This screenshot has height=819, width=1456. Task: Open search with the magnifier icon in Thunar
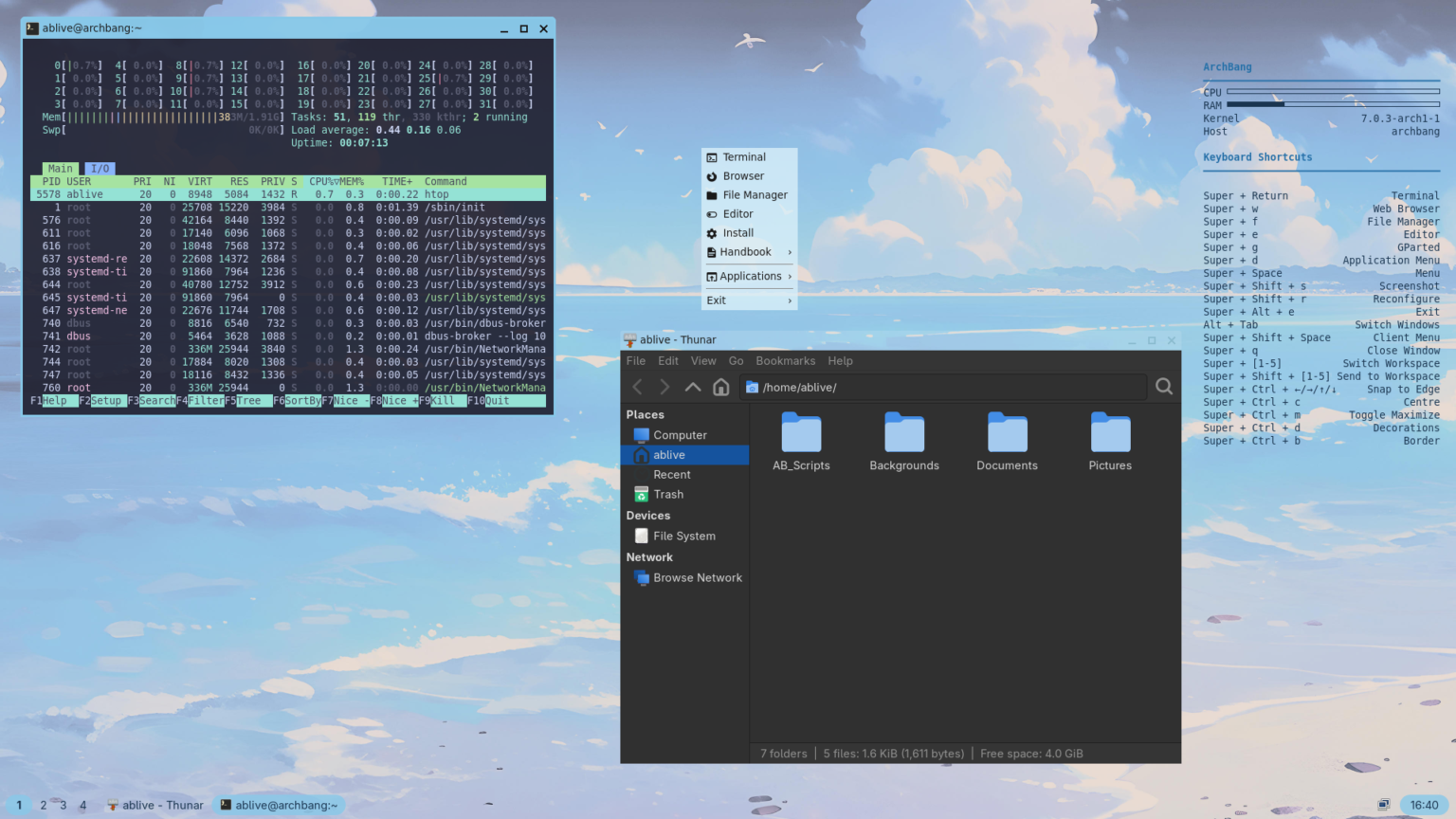click(x=1164, y=387)
